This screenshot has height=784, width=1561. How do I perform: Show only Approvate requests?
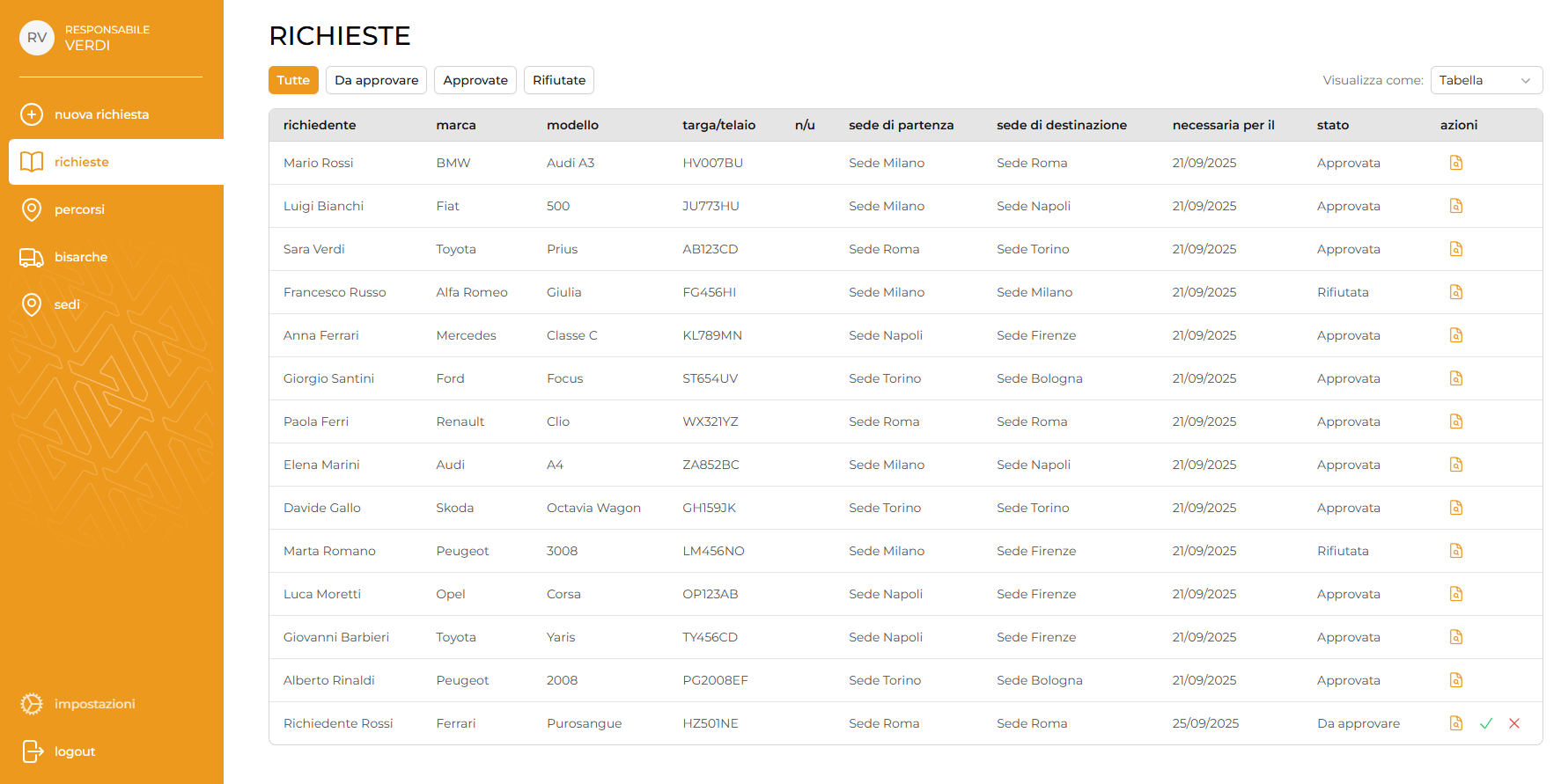(475, 80)
